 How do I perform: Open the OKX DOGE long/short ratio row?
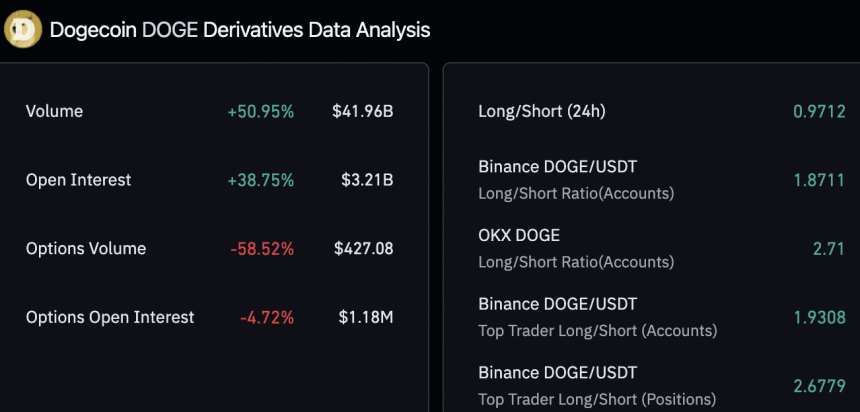click(576, 248)
